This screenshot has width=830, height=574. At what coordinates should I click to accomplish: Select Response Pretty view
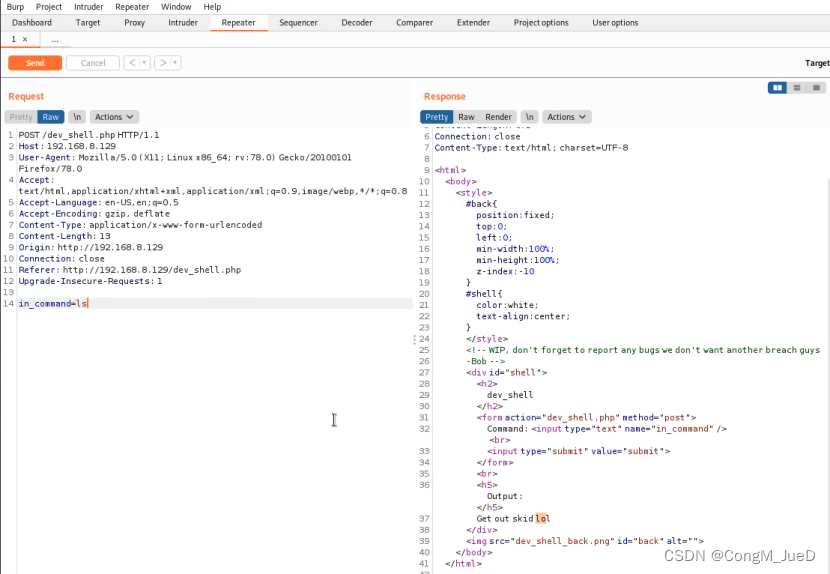coord(437,117)
